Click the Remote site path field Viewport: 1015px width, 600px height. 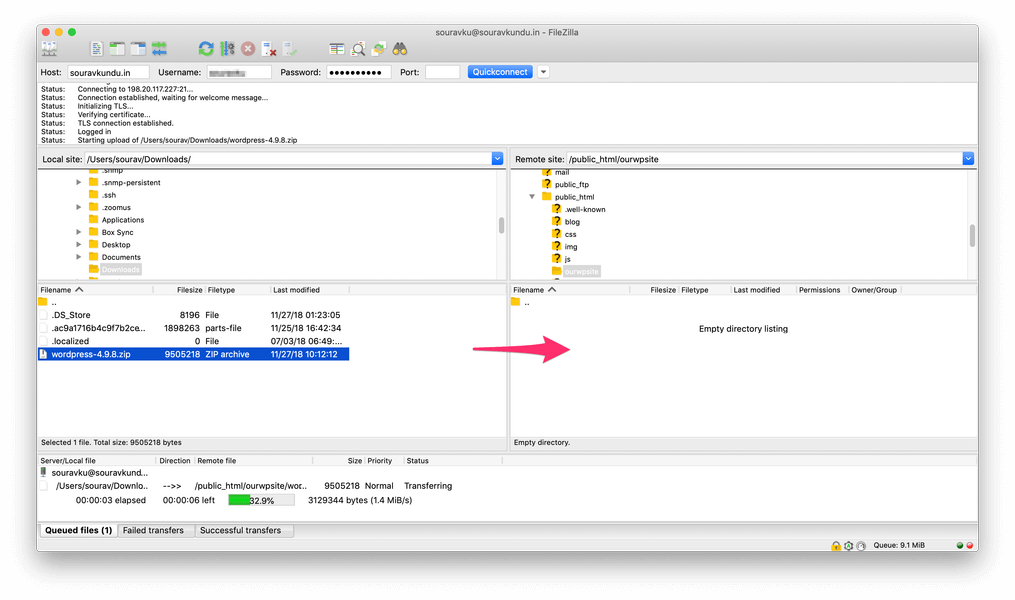[x=764, y=159]
